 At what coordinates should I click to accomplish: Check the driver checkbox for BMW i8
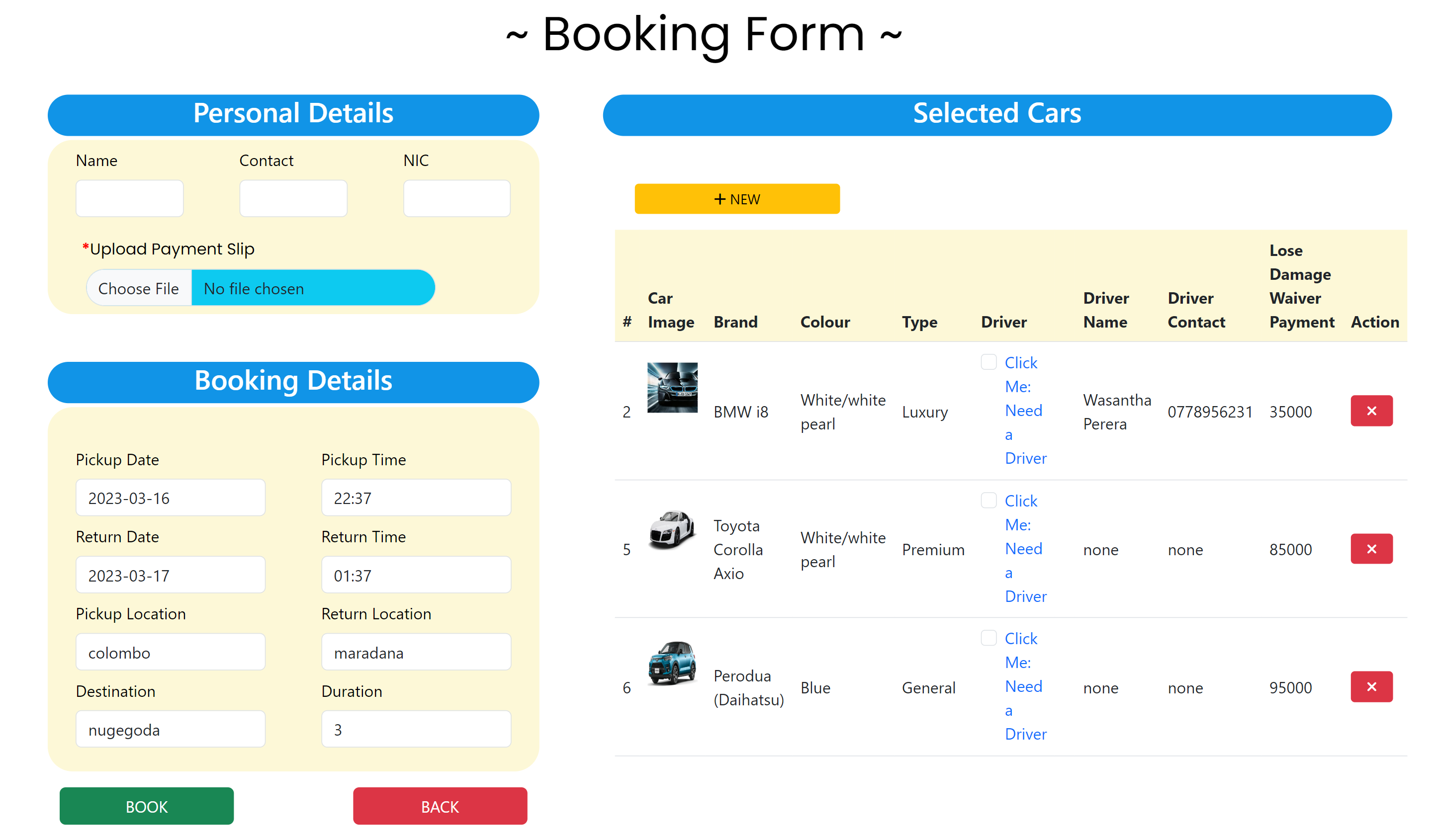988,362
